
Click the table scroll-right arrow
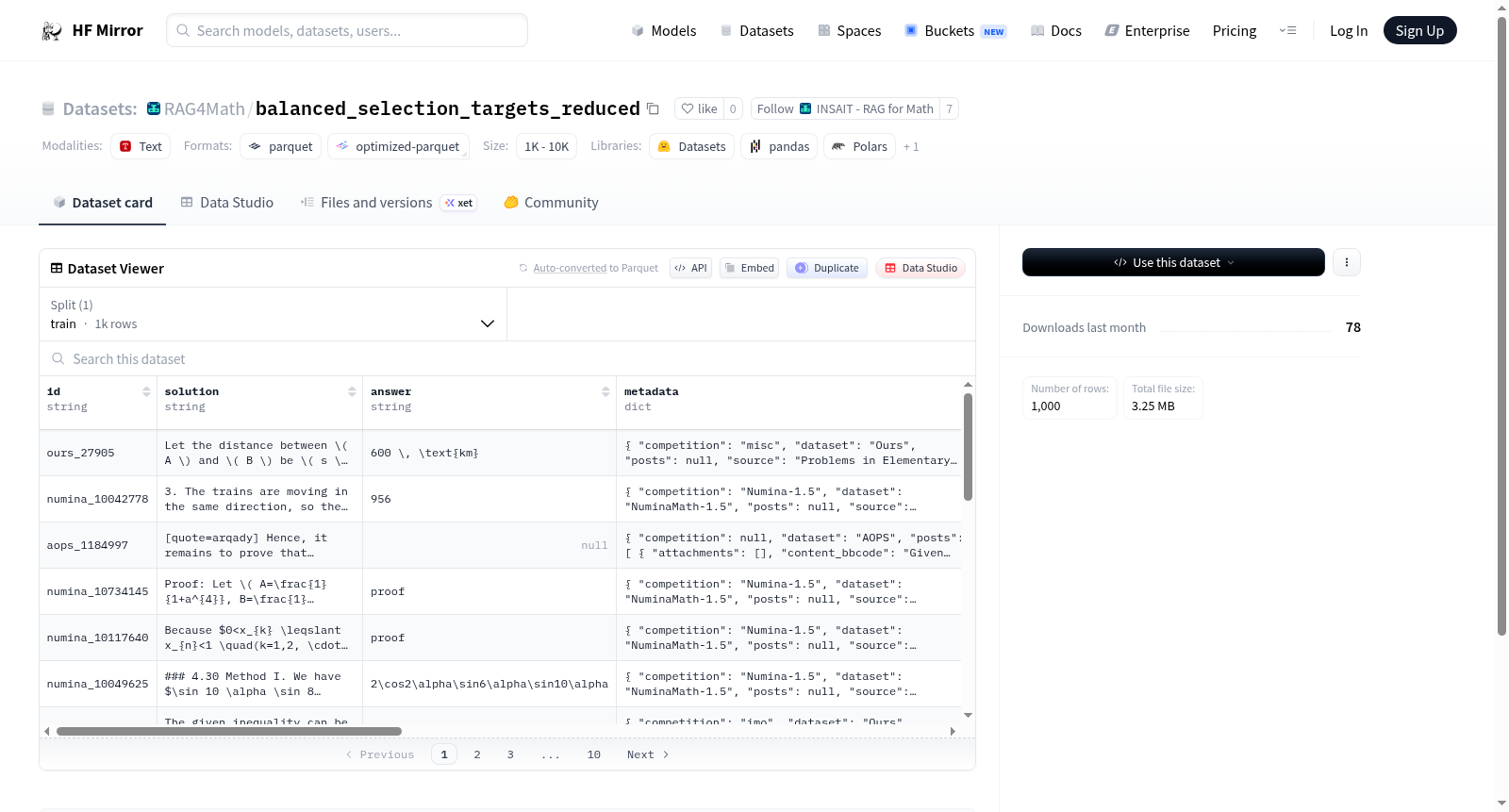(953, 731)
